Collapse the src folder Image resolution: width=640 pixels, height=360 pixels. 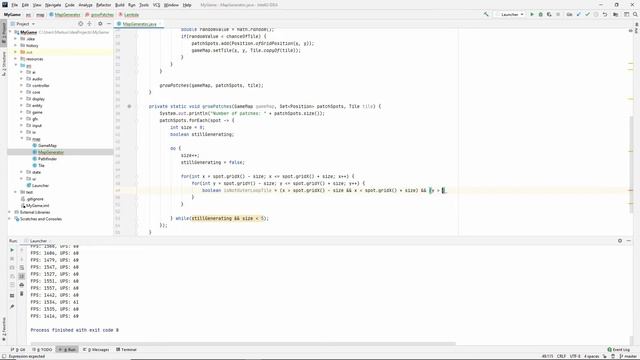16,65
